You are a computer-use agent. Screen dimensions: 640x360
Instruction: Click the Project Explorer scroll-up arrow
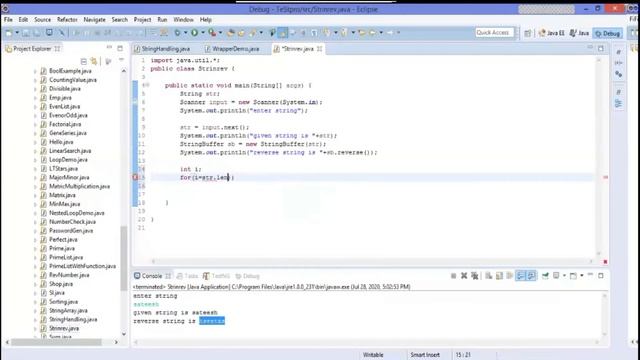pos(124,71)
